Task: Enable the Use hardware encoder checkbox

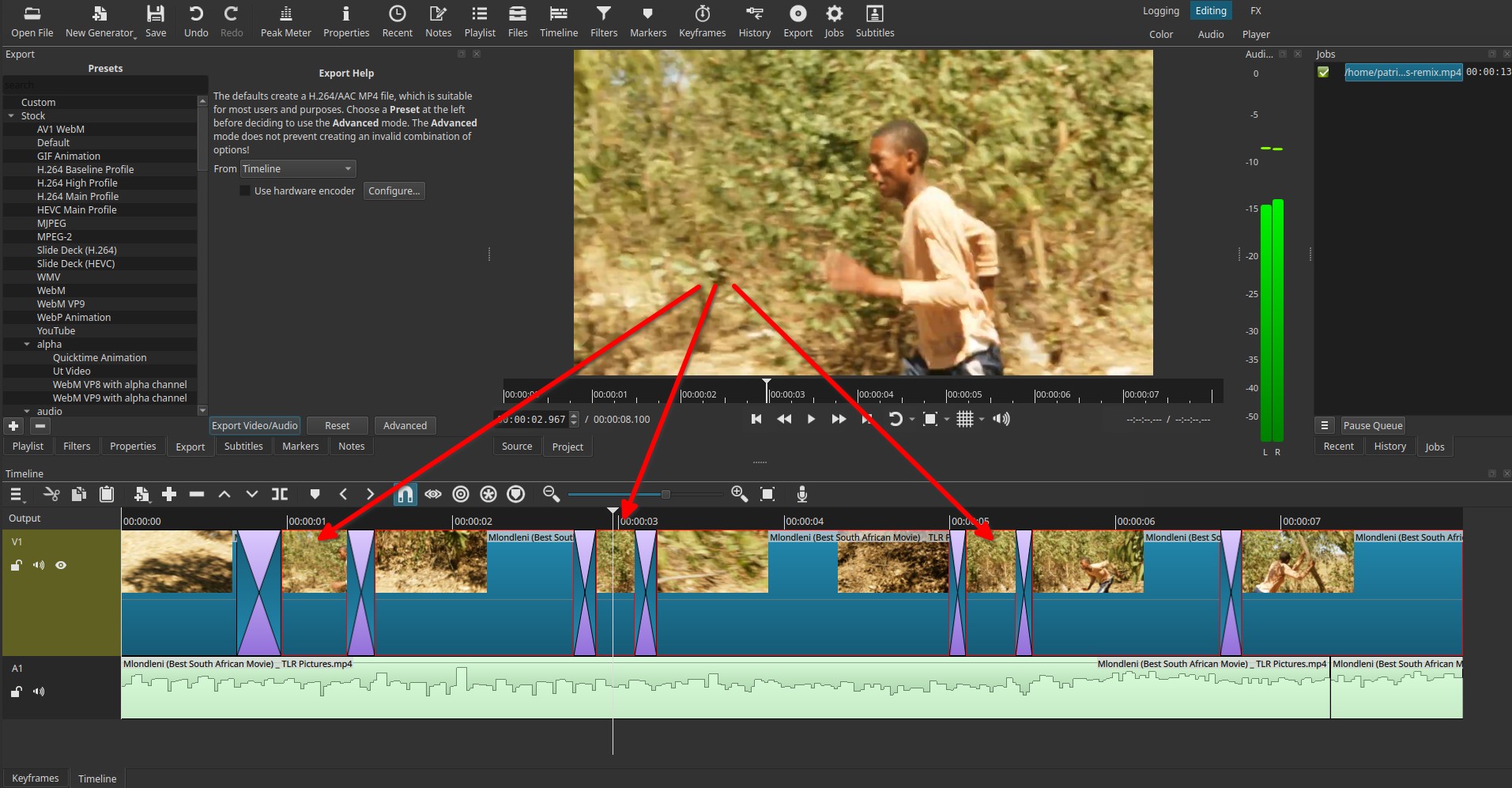Action: click(x=245, y=190)
